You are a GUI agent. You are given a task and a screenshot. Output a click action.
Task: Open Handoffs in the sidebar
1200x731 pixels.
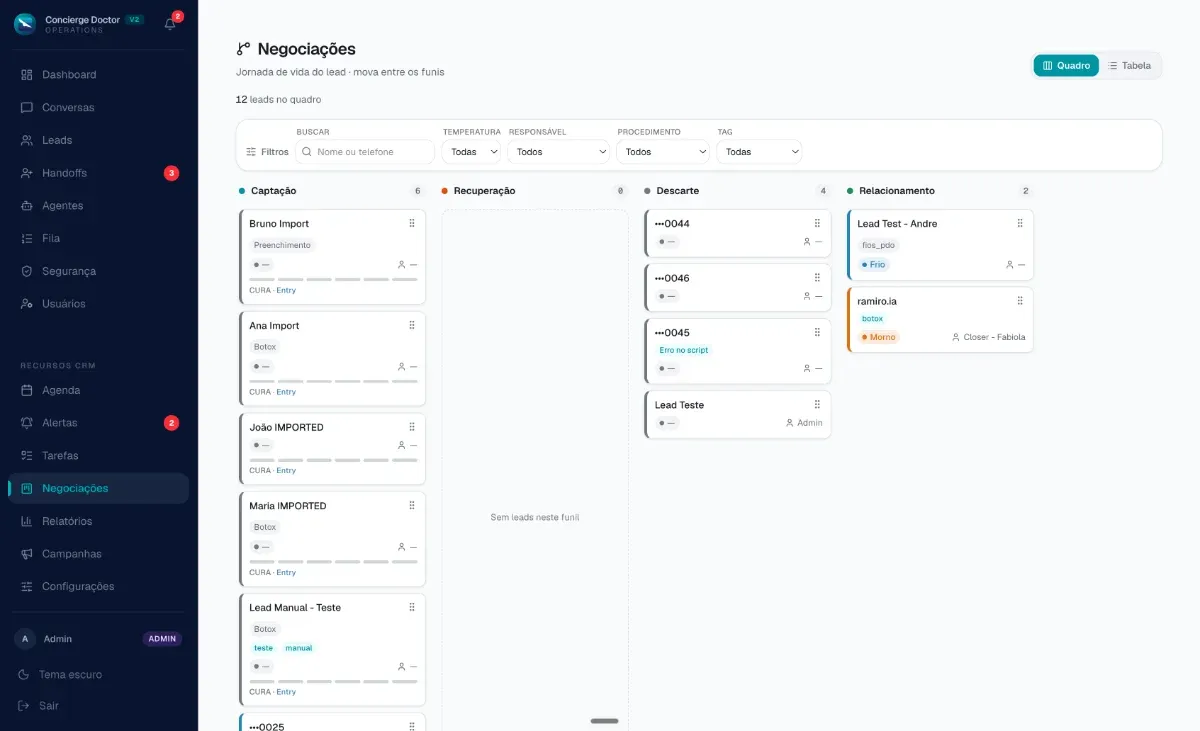(98, 173)
